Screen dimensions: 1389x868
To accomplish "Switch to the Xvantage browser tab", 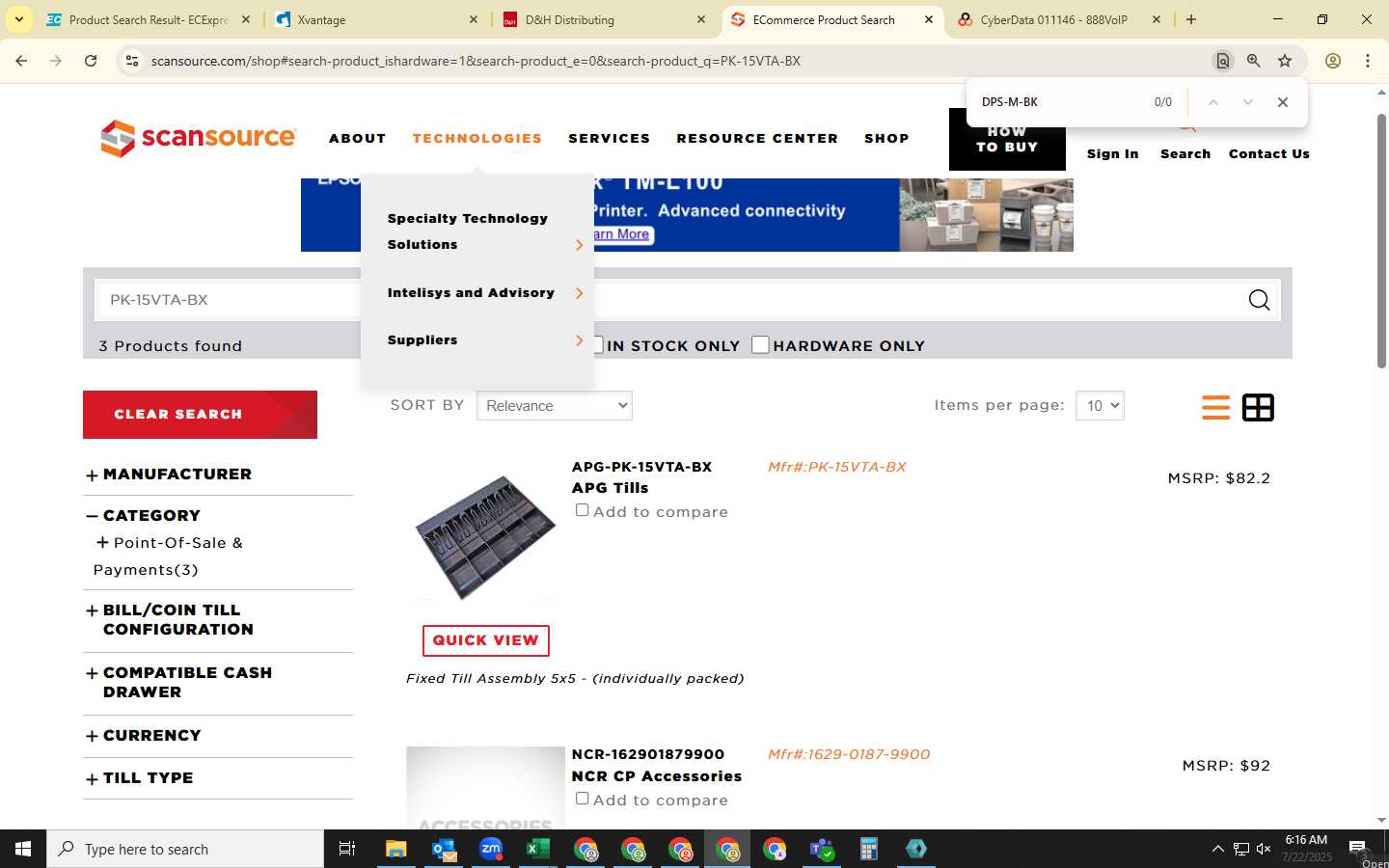I will 376,19.
